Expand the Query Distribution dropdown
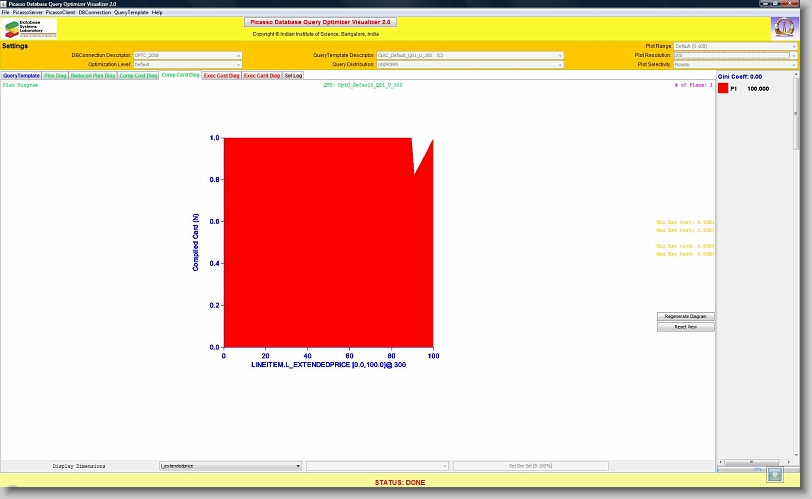This screenshot has height=499, width=812. (x=470, y=64)
